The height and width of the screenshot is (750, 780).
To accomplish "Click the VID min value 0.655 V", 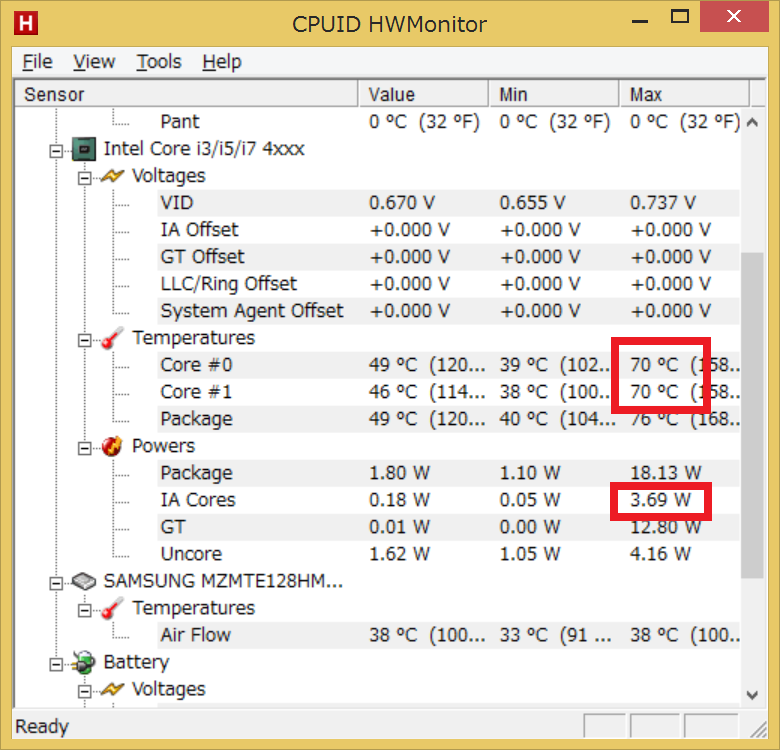I will tap(532, 203).
